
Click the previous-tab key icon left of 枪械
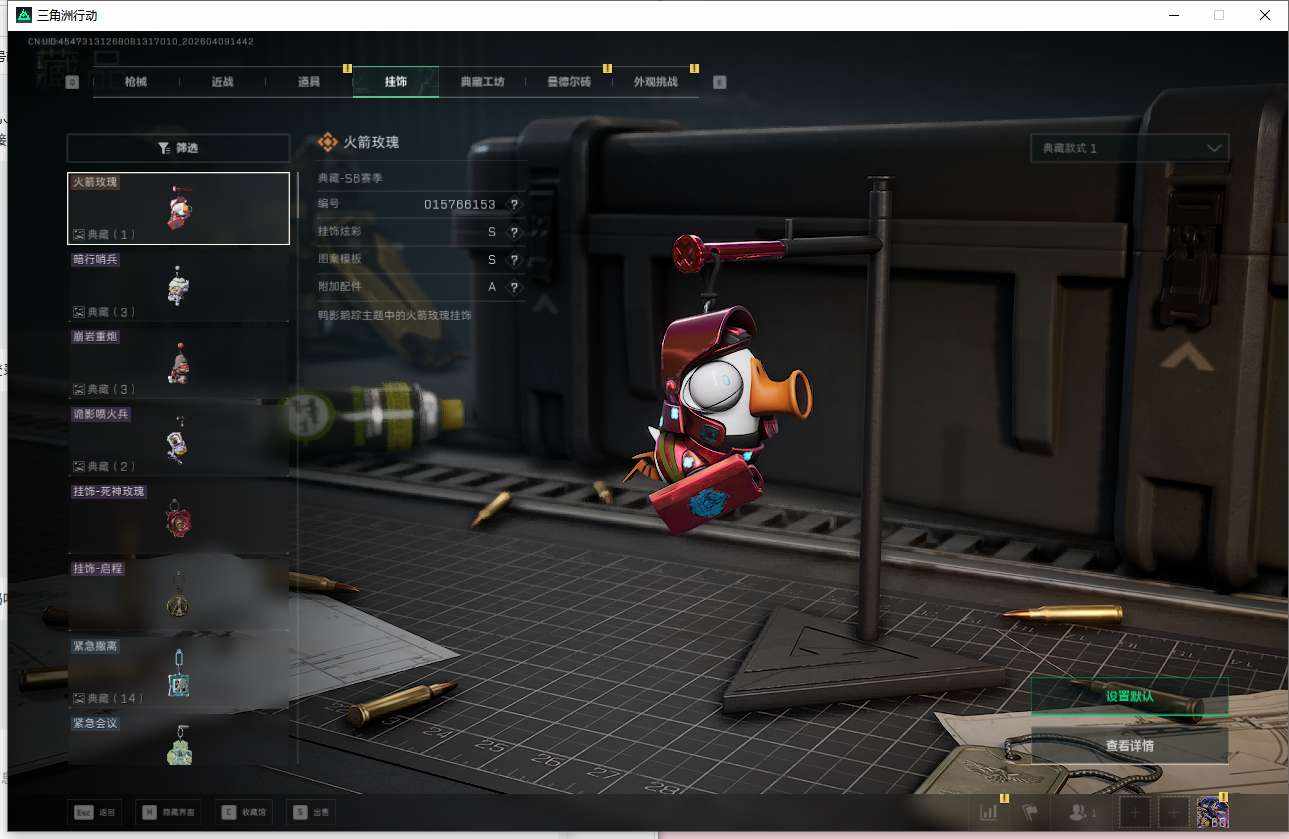[x=72, y=82]
